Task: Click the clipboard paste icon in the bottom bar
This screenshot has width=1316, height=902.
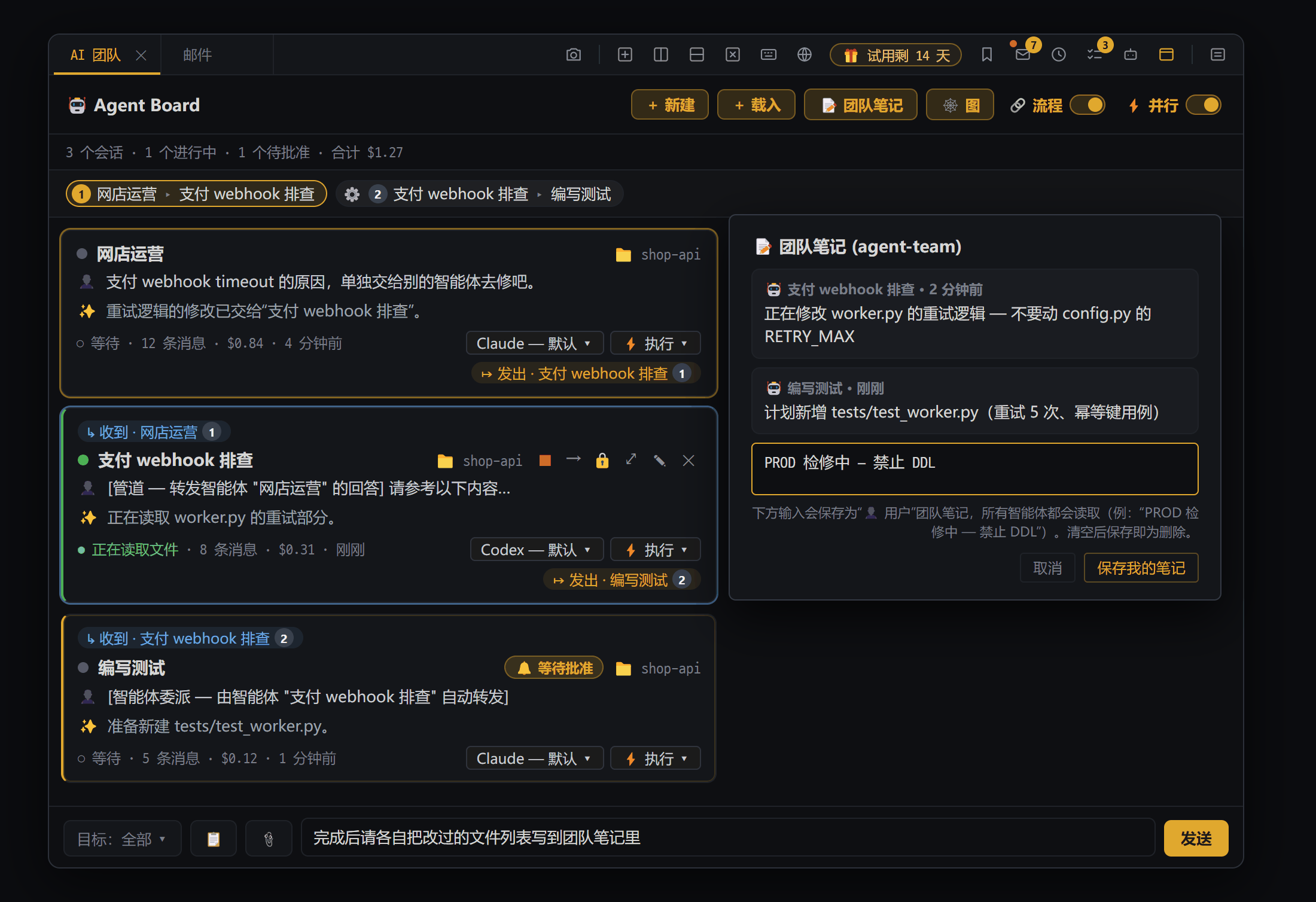Action: (x=213, y=839)
